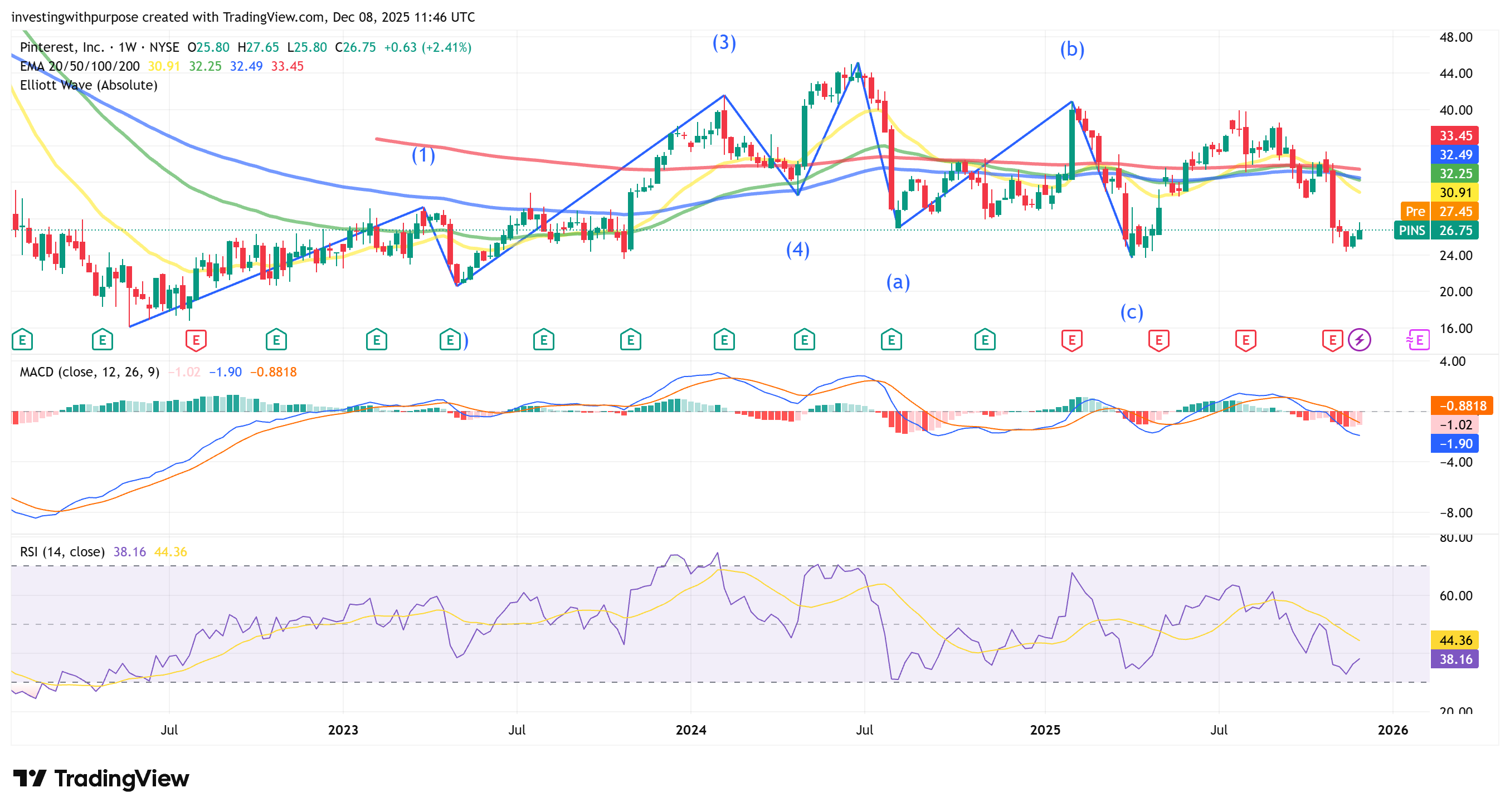The image size is (1510, 812).
Task: Click the 2025 label on time axis
Action: 1045,730
